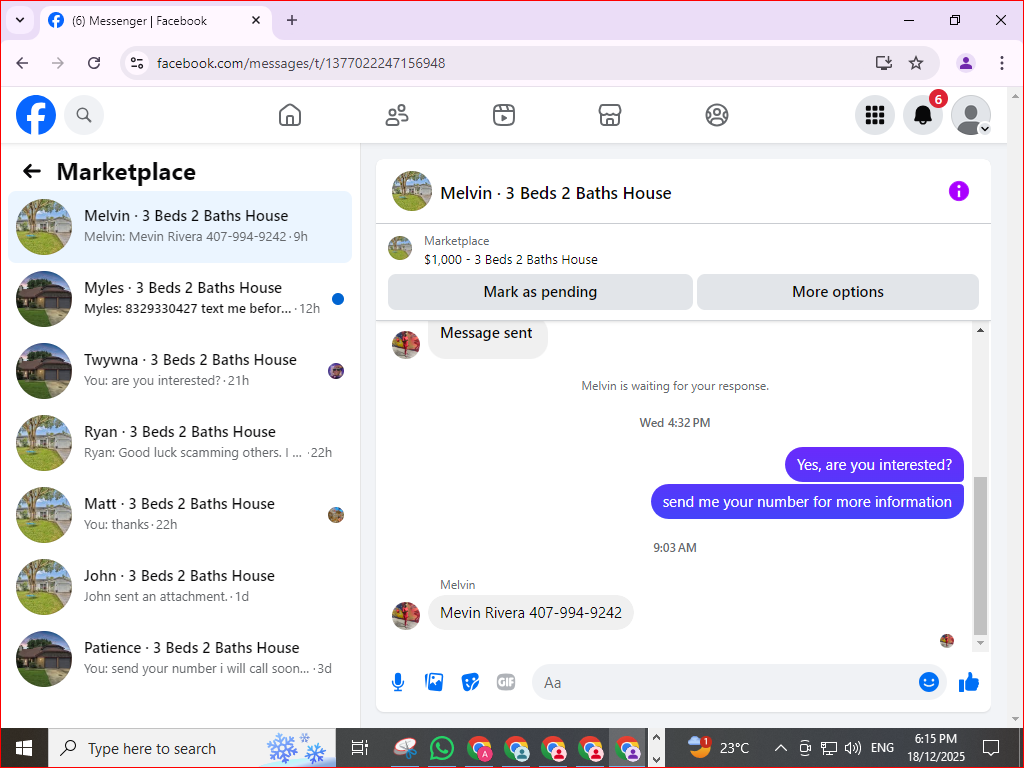Viewport: 1024px width, 768px height.
Task: Click the chat scrollbar up arrow
Action: click(x=980, y=330)
